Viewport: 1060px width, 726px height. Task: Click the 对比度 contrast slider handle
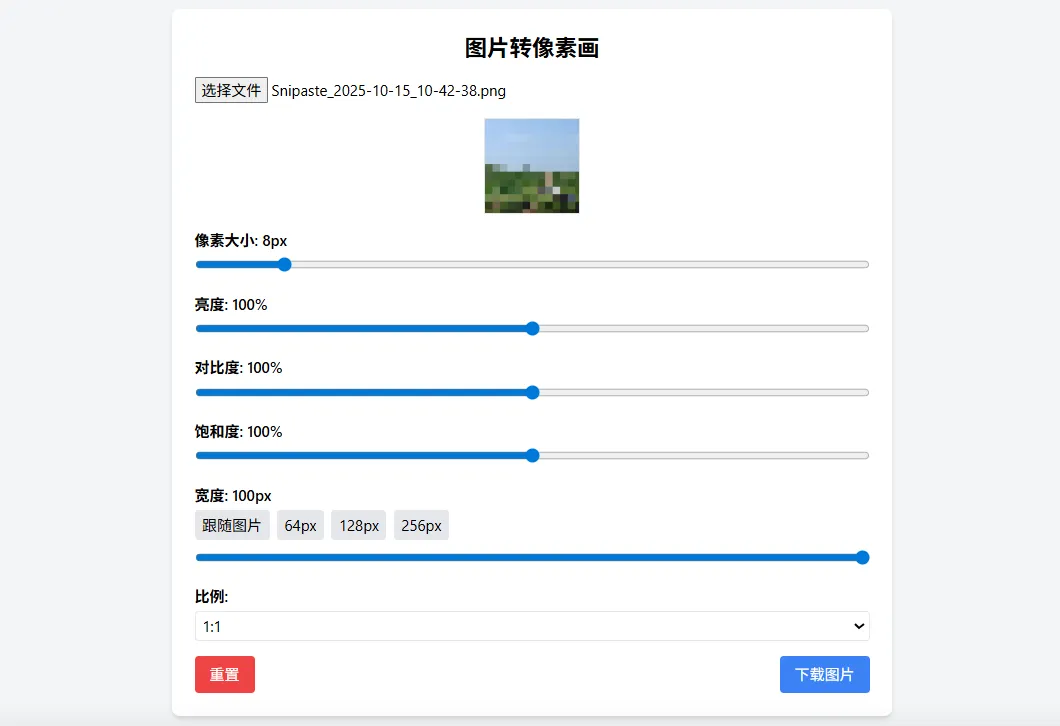pyautogui.click(x=532, y=392)
